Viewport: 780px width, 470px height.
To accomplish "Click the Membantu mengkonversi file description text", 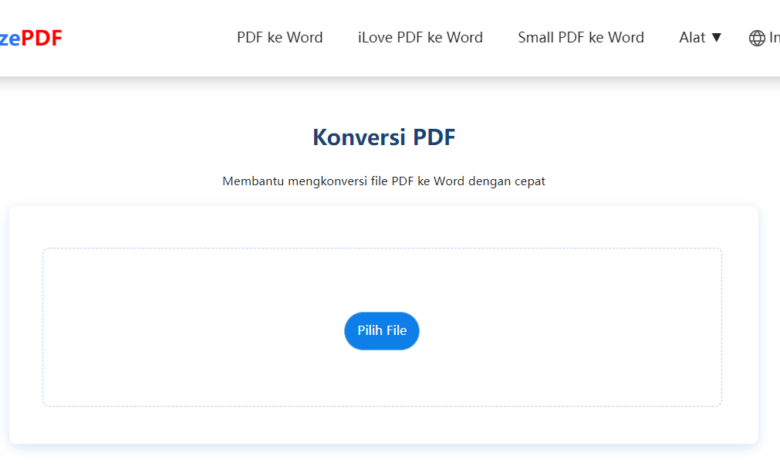I will (x=384, y=181).
